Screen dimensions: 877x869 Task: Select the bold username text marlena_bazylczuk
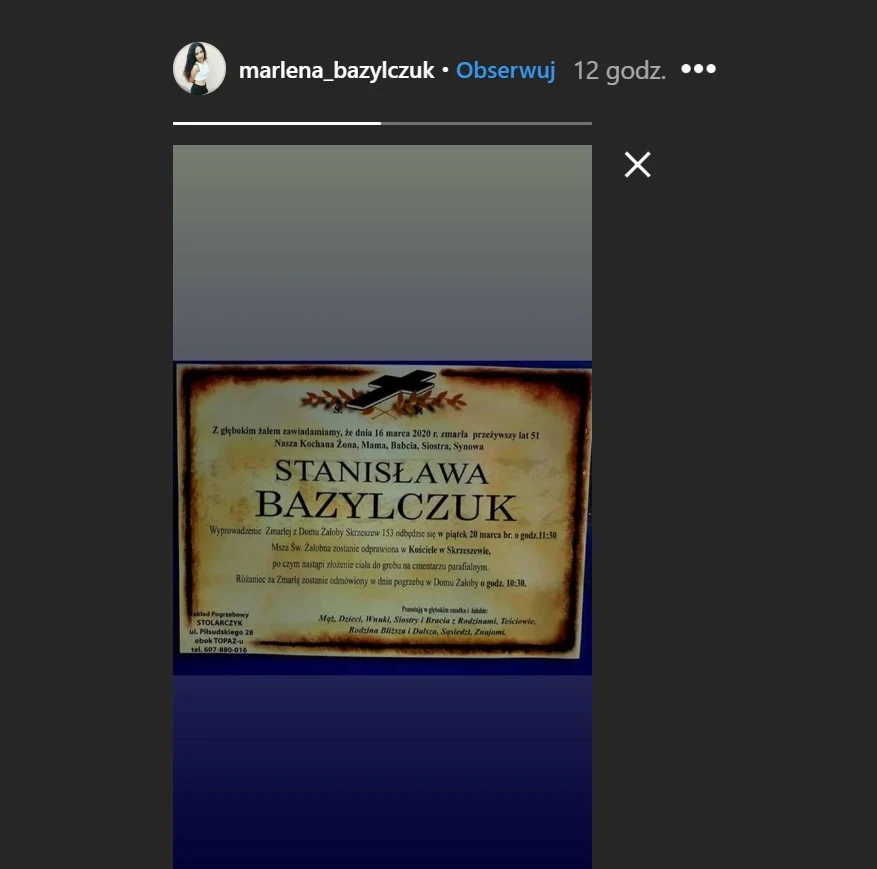point(336,70)
